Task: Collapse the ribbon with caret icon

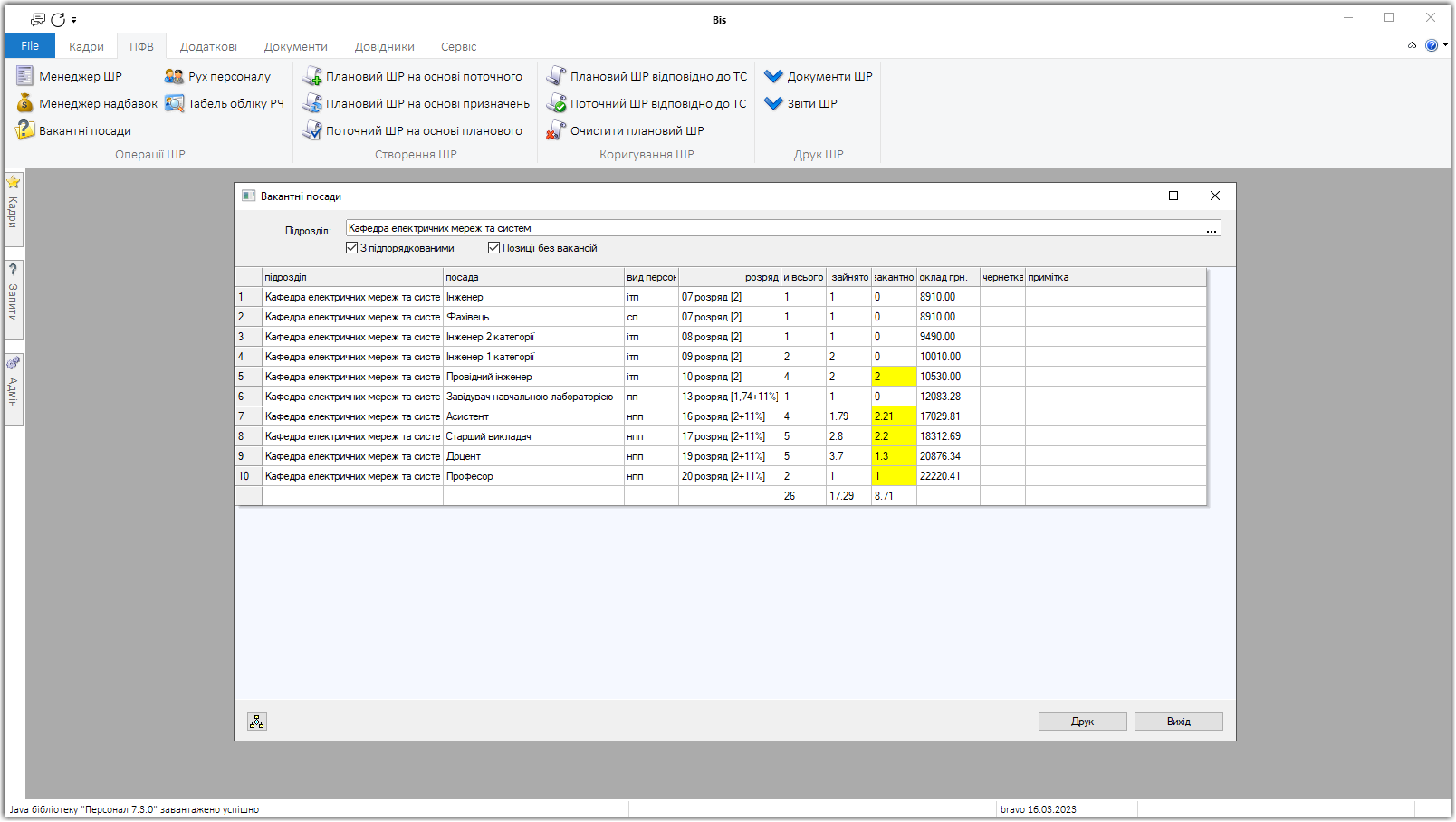Action: pos(1412,45)
